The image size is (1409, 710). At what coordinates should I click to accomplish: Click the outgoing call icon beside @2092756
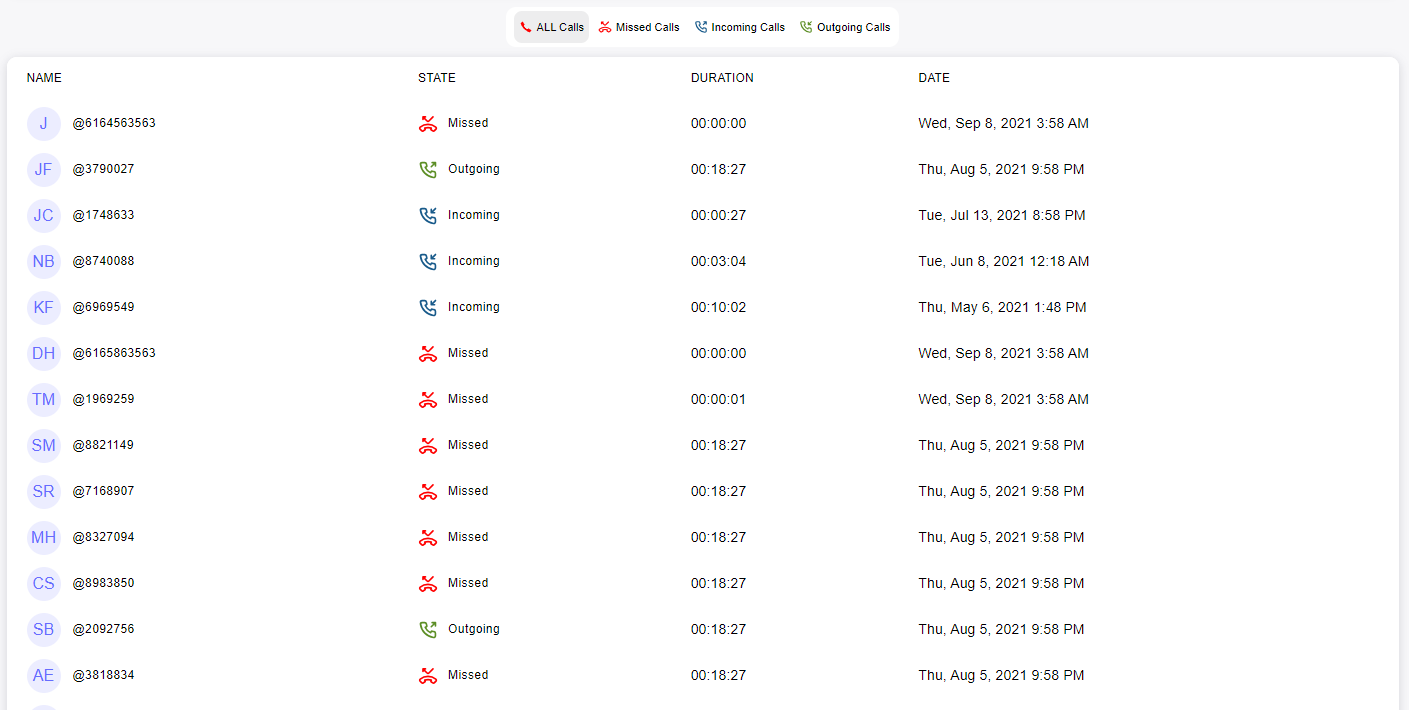pos(428,628)
